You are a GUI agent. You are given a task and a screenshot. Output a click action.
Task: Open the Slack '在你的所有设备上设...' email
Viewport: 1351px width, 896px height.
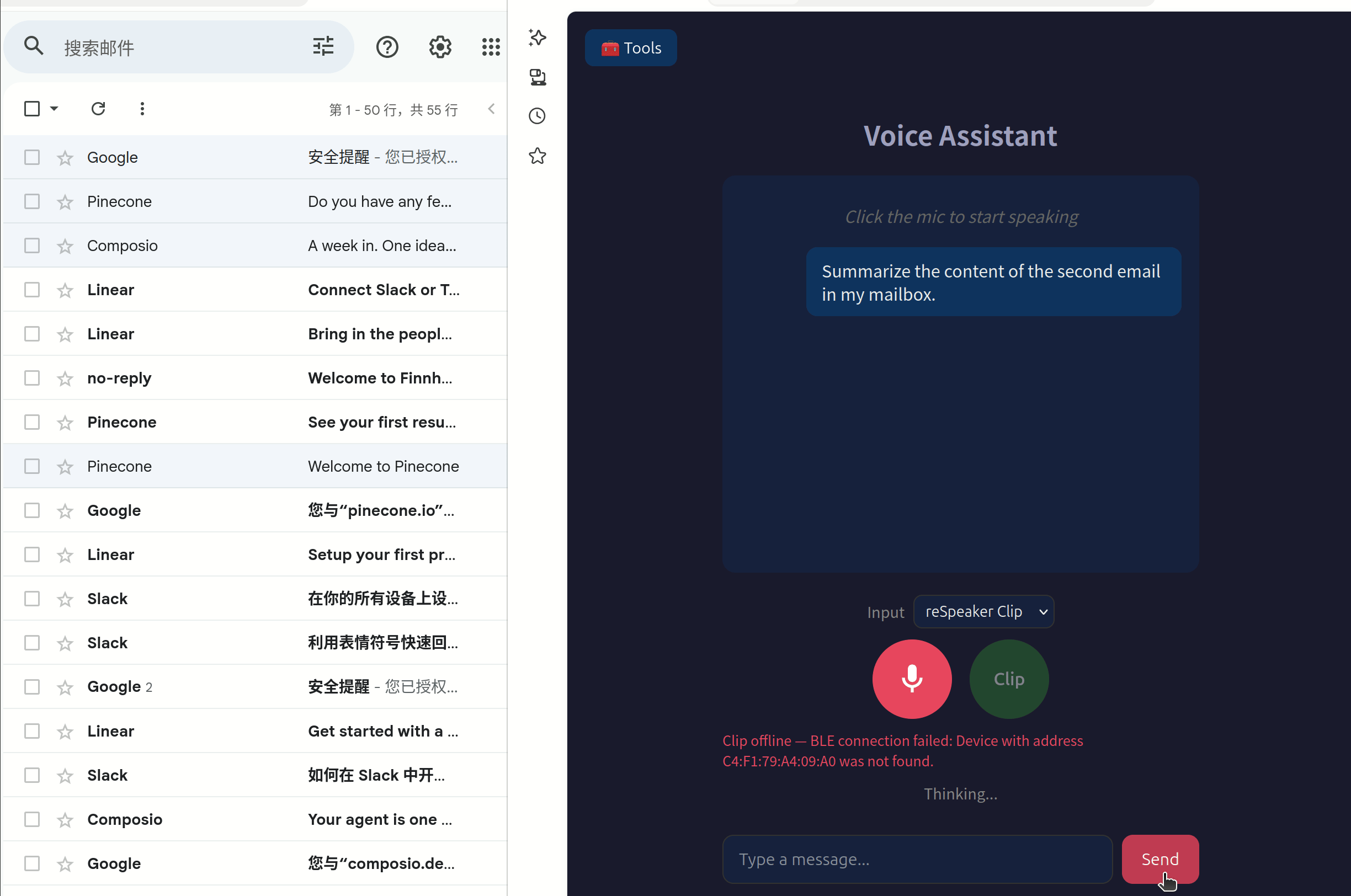point(255,599)
